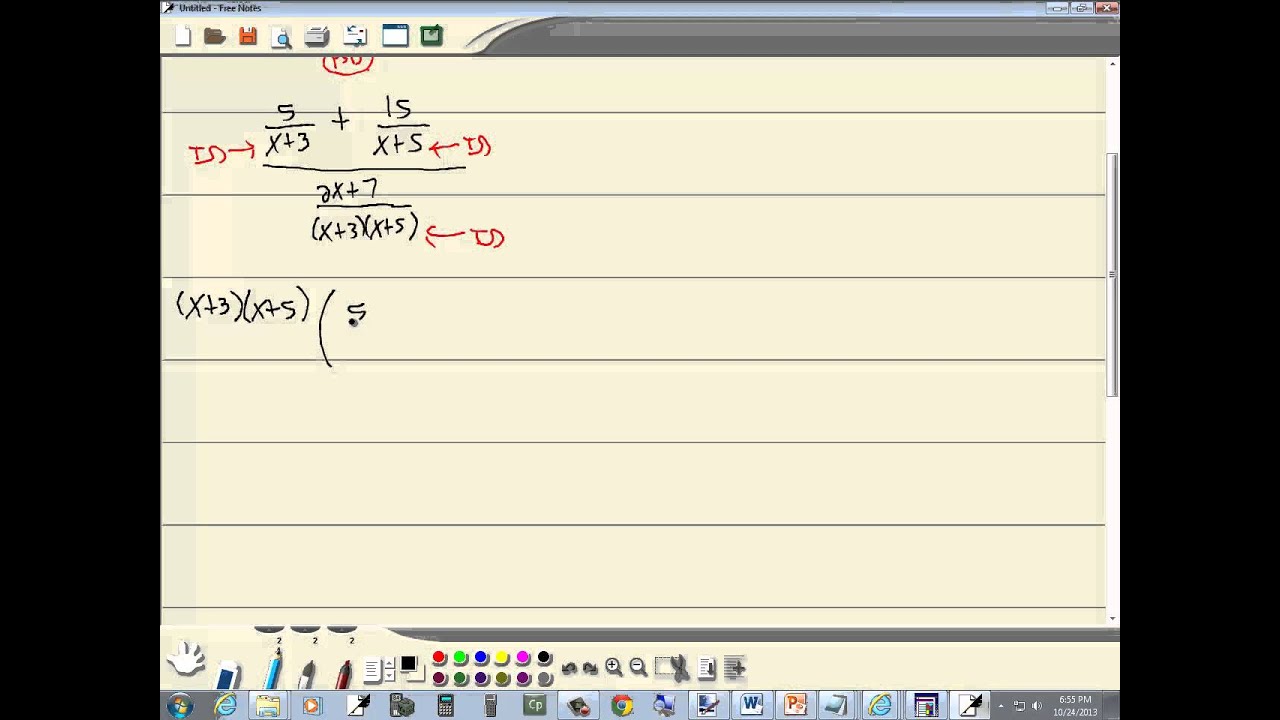Create a new blank note page
This screenshot has width=1280, height=720.
pyautogui.click(x=183, y=36)
